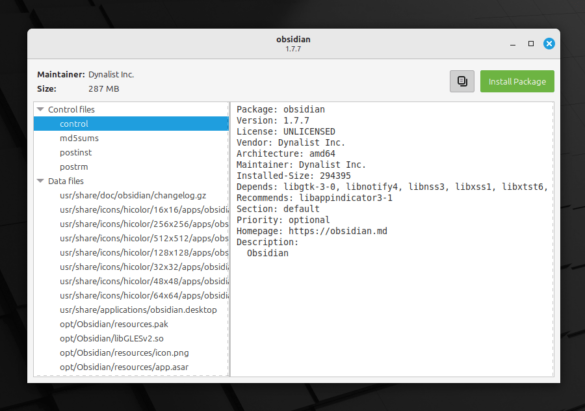Minimize the obsidian package window
The image size is (585, 411).
pyautogui.click(x=513, y=44)
